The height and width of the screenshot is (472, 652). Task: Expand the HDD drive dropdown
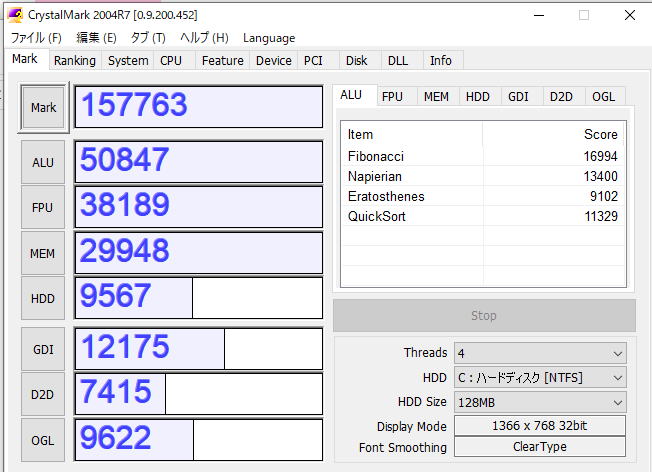pos(540,378)
